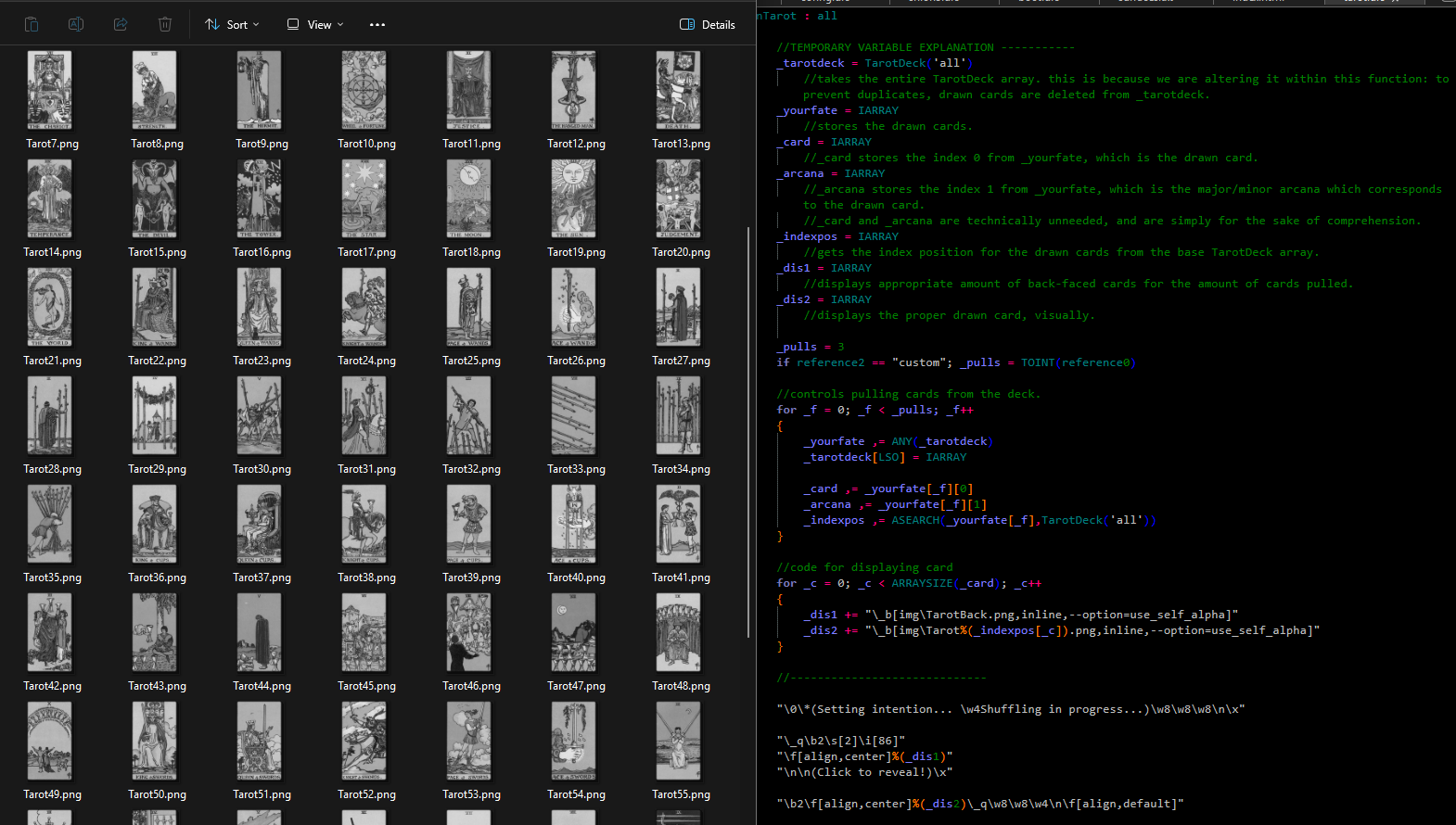1456x825 pixels.
Task: Click the file name Tarot32.png
Action: coord(472,469)
